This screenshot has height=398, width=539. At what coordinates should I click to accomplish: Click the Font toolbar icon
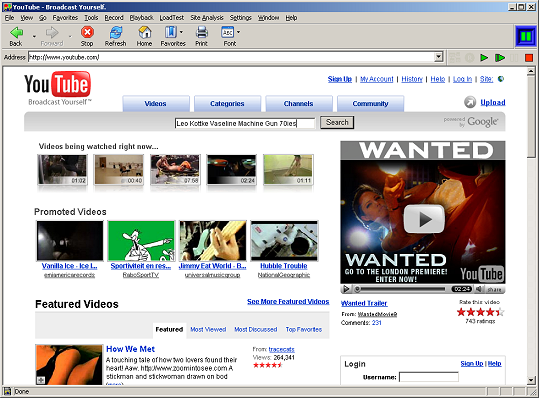click(228, 32)
